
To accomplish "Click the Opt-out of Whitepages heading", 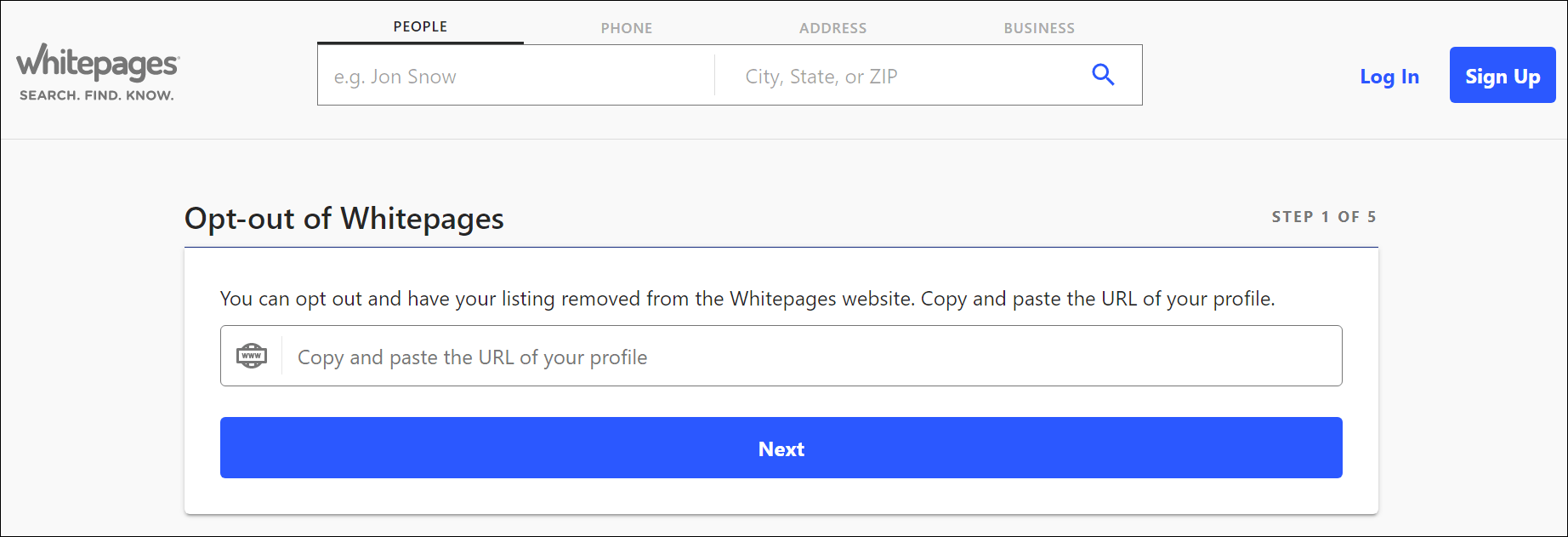I will click(x=344, y=219).
